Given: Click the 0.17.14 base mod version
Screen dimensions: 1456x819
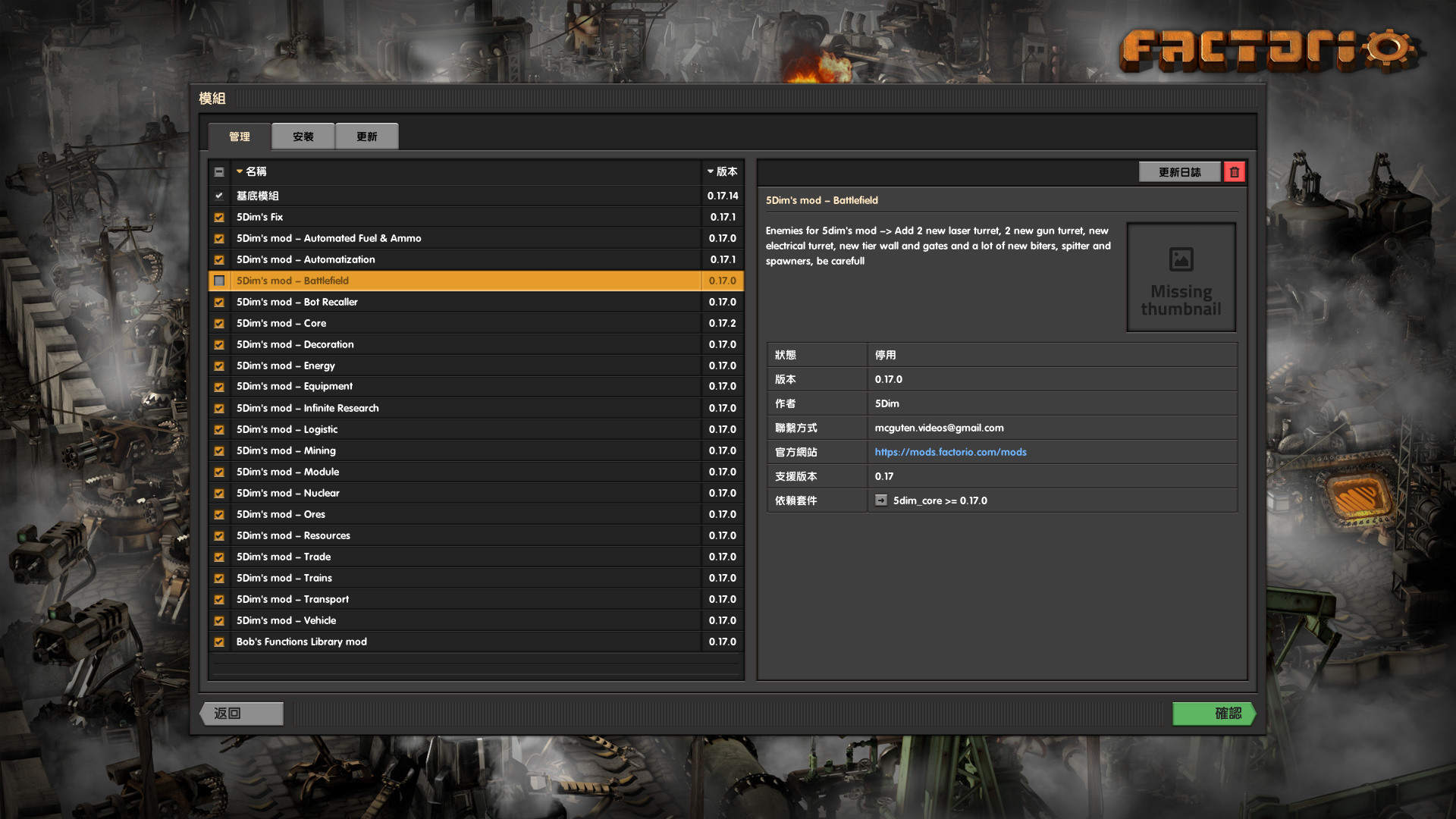Looking at the screenshot, I should point(723,196).
